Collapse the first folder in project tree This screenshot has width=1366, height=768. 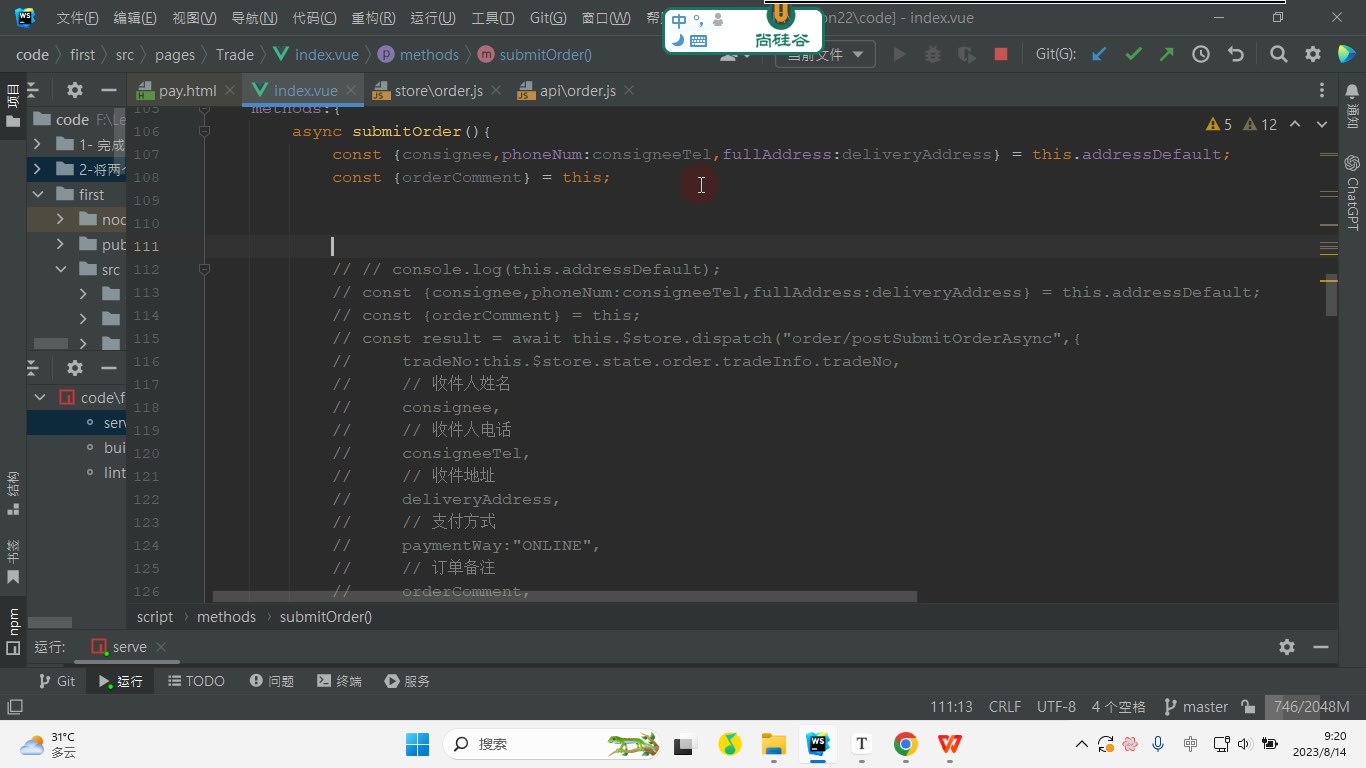(38, 194)
